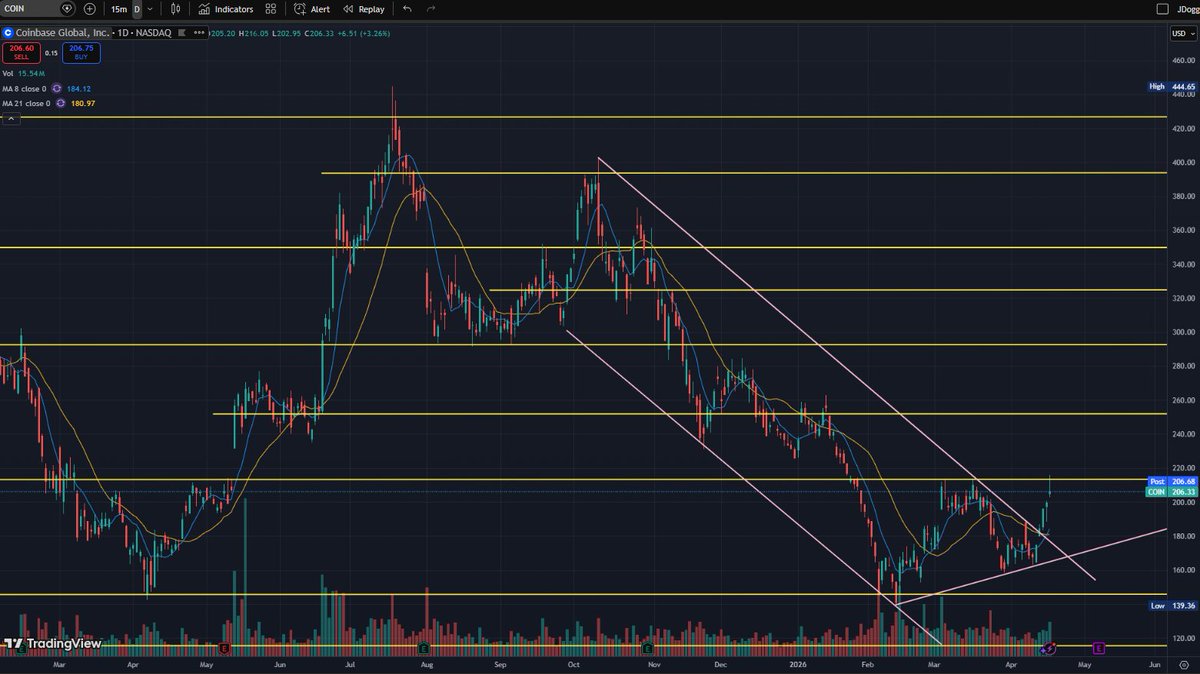Click the red earnings marker near May 2025
Viewport: 1200px width, 674px height.
(225, 649)
